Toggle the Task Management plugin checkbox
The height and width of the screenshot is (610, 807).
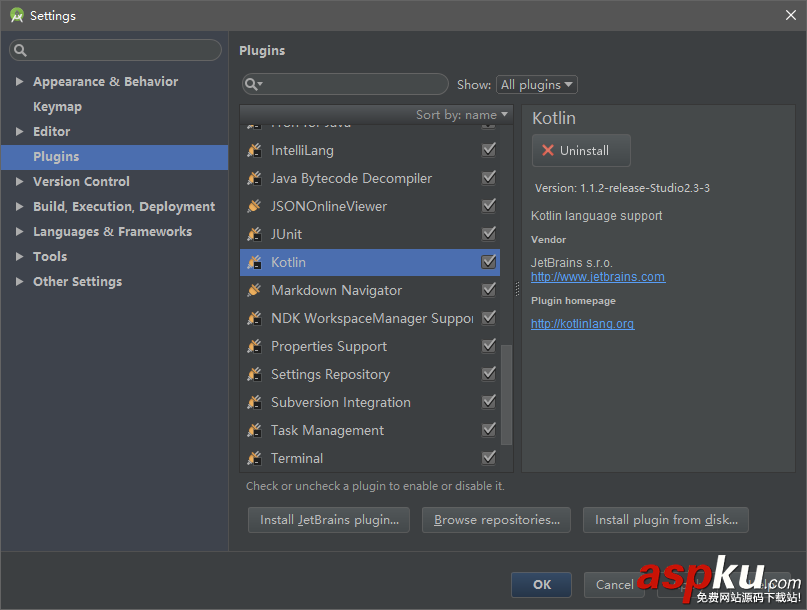click(489, 430)
